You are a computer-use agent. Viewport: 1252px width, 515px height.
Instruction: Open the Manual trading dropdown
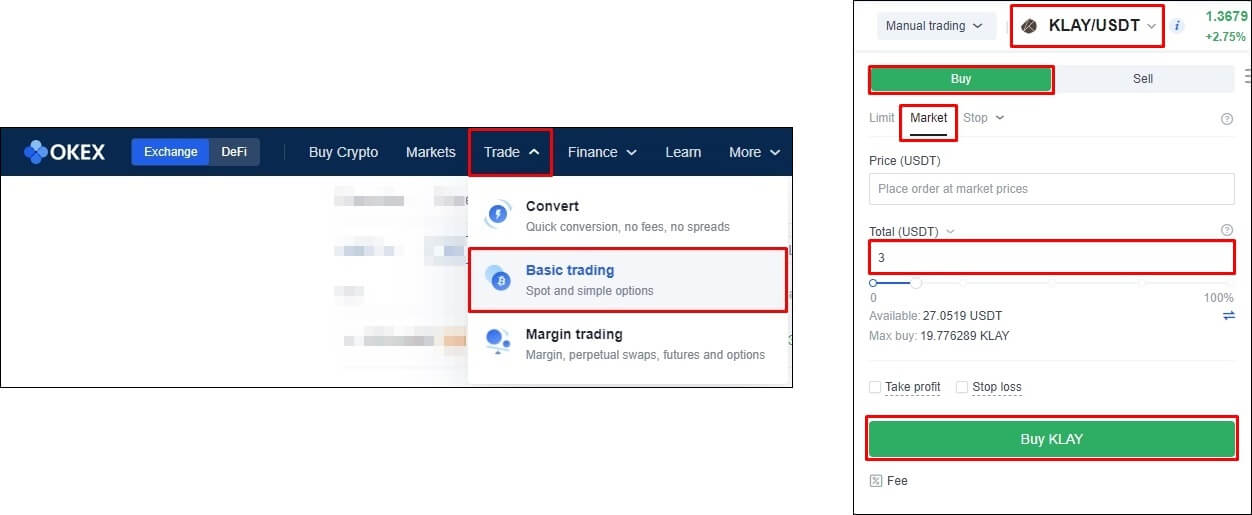[x=934, y=26]
